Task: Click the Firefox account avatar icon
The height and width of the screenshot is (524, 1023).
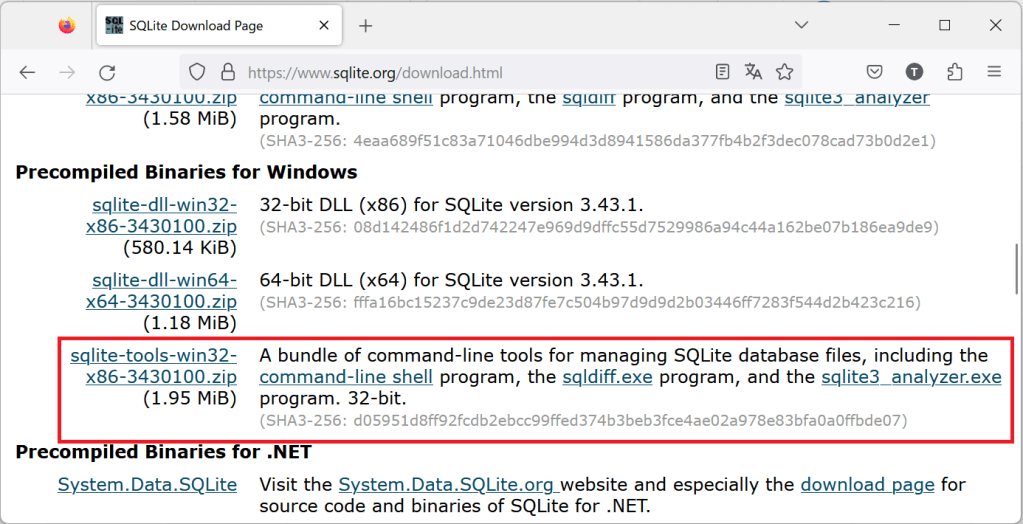Action: tap(914, 72)
